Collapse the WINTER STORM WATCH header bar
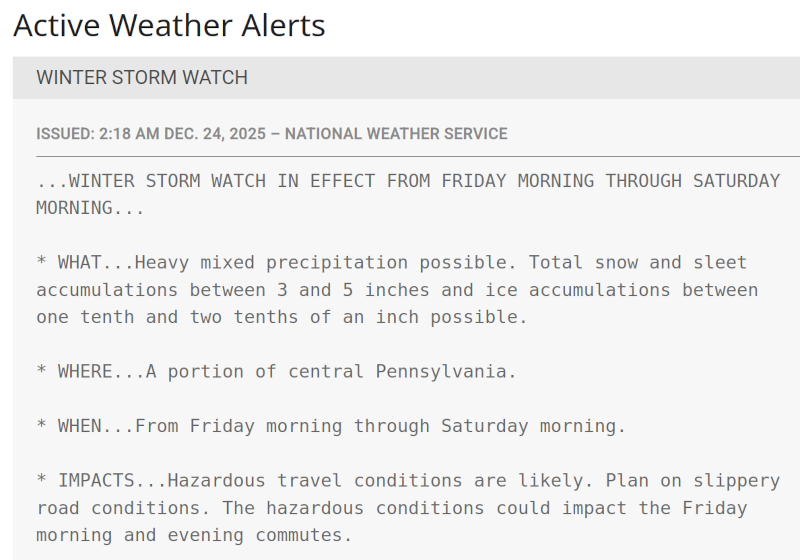Image resolution: width=800 pixels, height=560 pixels. (142, 78)
